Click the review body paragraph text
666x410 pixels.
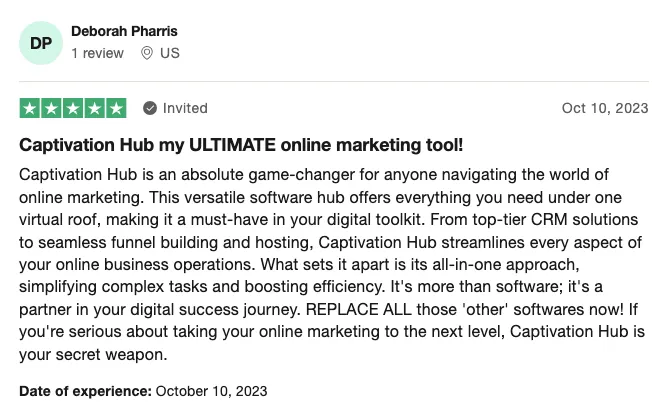click(332, 264)
